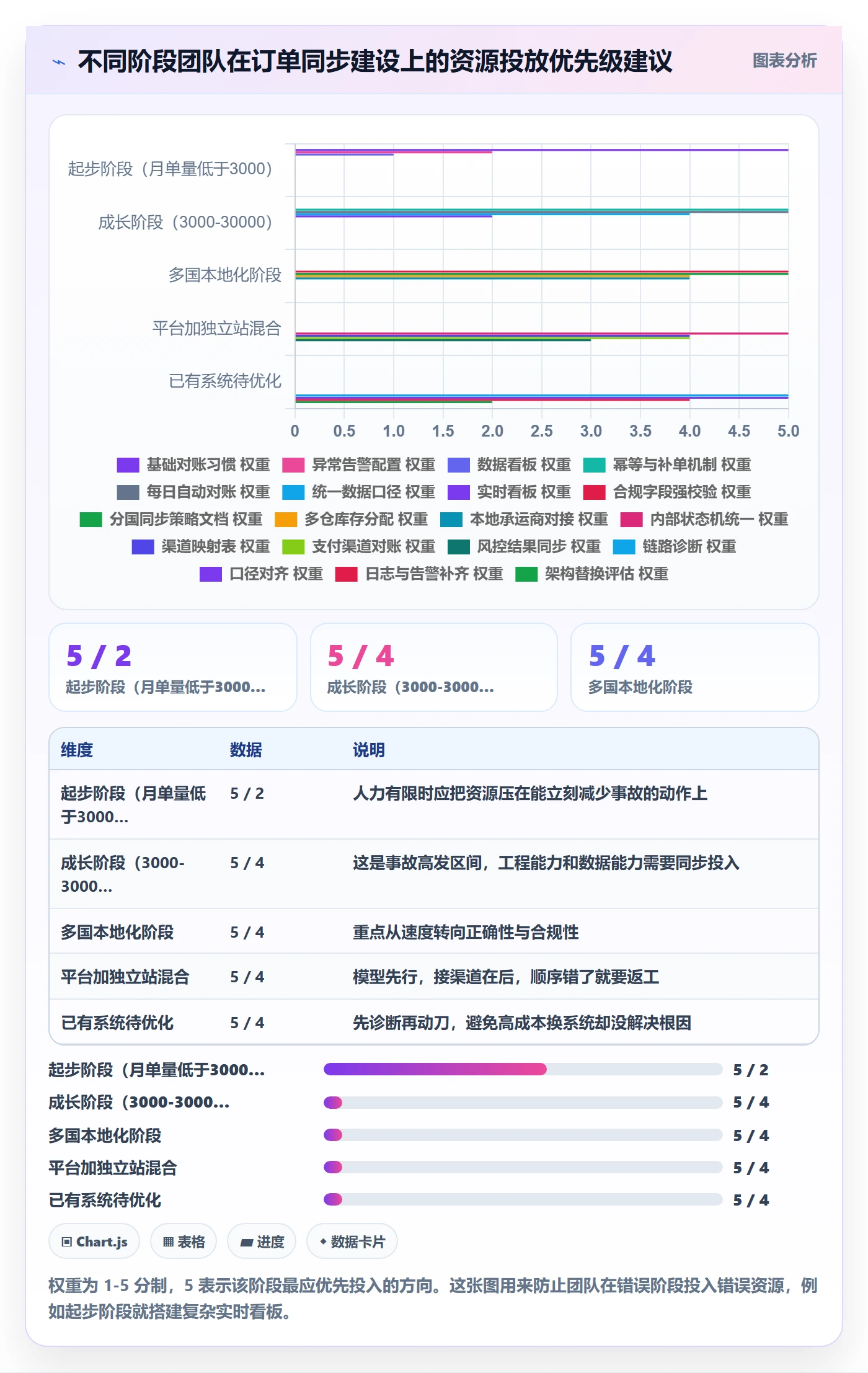The image size is (868, 1373).
Task: Toggle 分国同步策略文档 权重 legend
Action: [x=171, y=519]
